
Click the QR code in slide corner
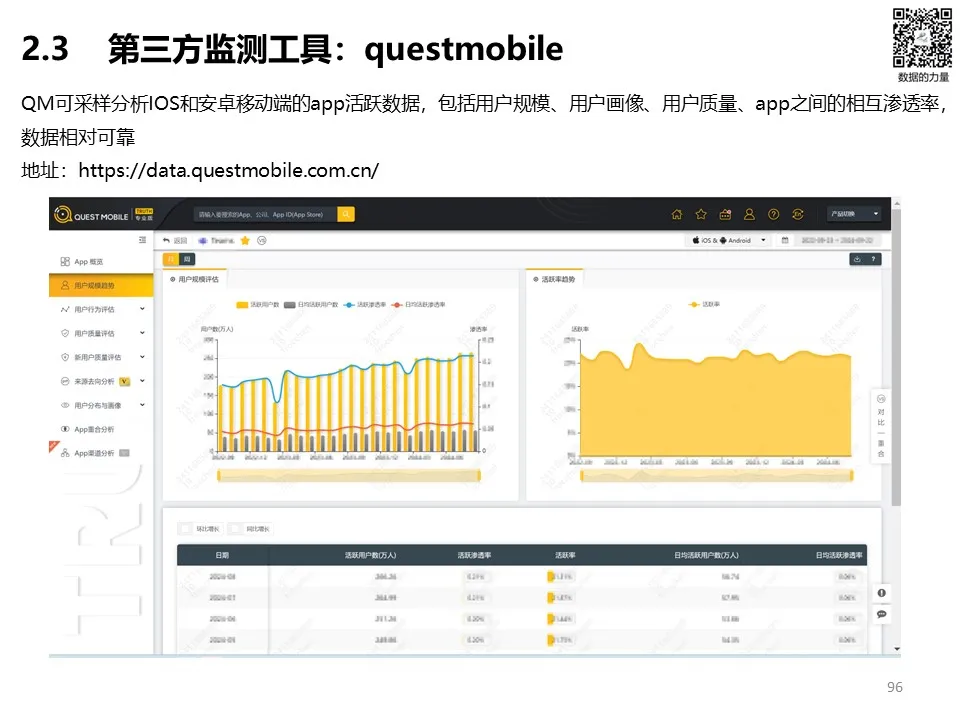pos(922,38)
